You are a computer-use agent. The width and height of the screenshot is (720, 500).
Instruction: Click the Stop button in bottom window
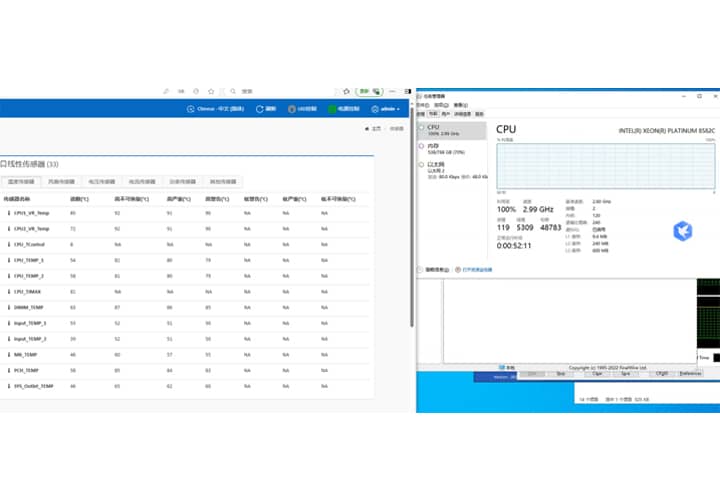(x=560, y=373)
